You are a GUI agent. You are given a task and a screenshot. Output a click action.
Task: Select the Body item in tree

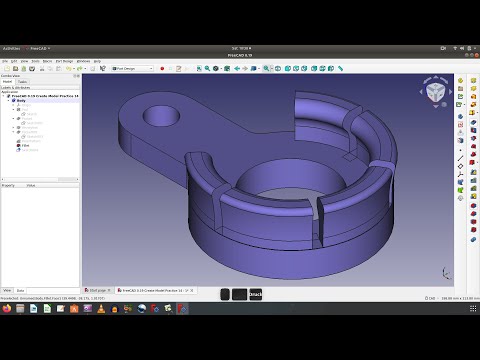pos(21,100)
